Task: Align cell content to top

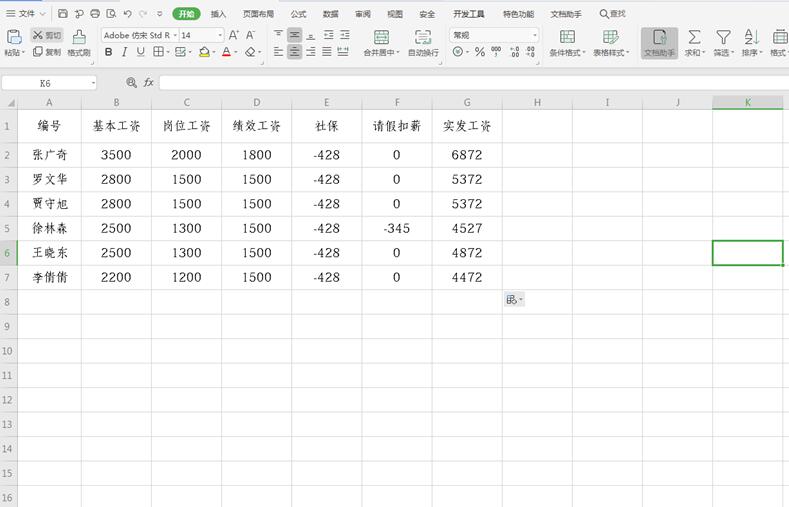Action: point(278,35)
